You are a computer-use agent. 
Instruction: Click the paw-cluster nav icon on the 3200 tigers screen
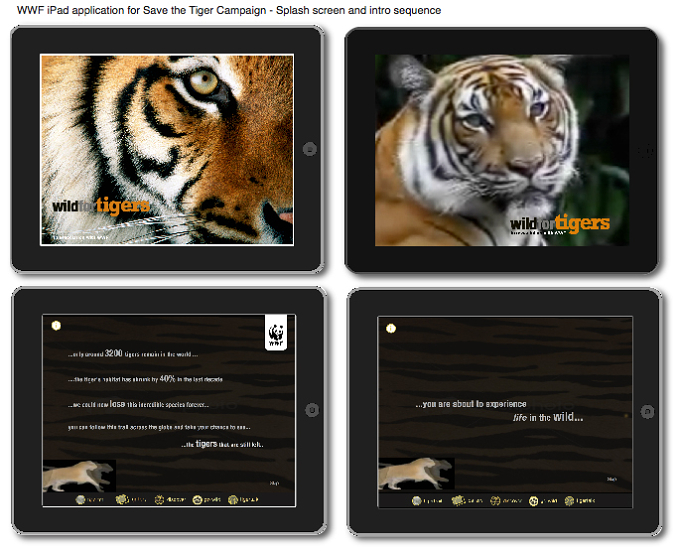121,499
